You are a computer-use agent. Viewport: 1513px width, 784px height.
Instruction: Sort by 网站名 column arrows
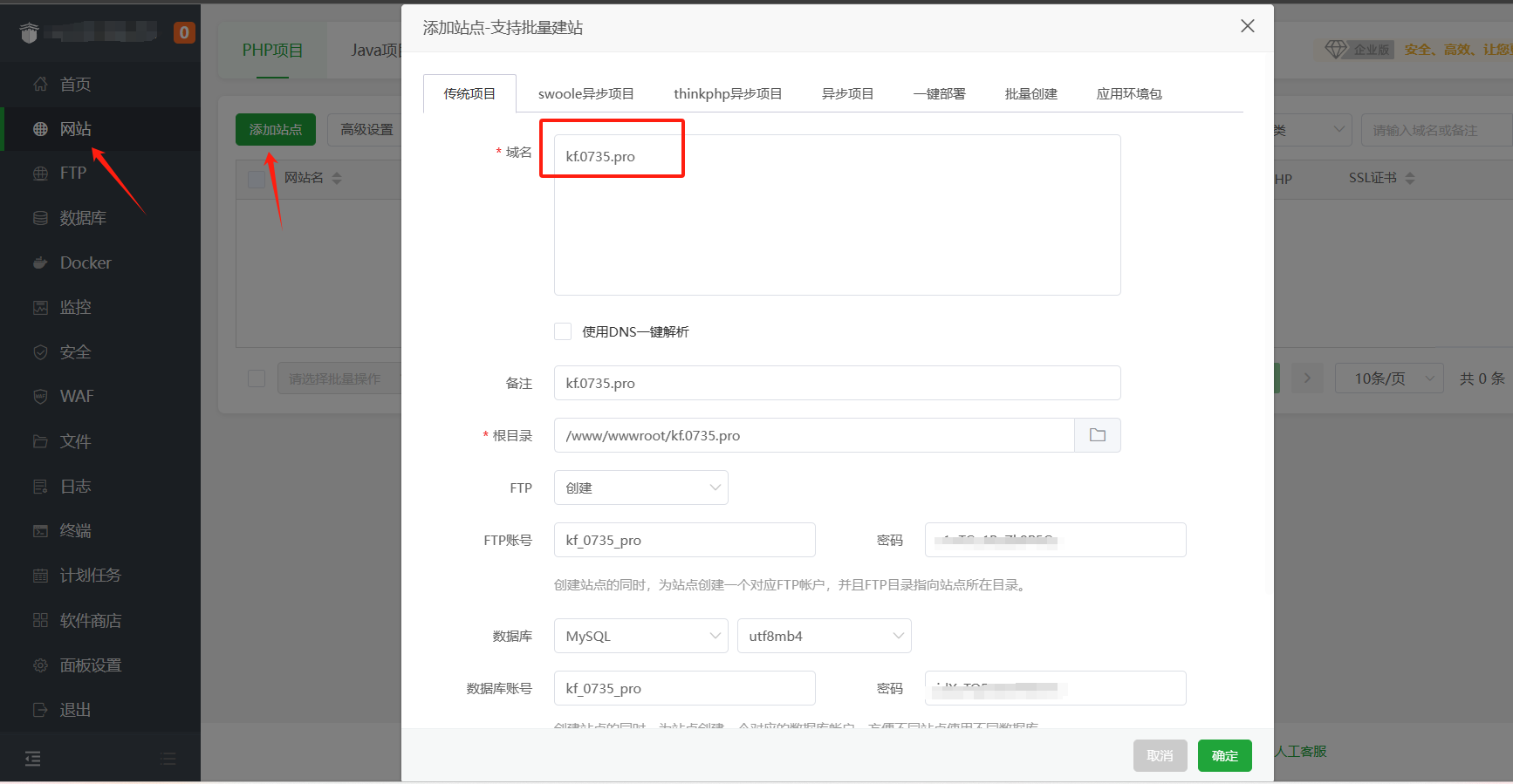pyautogui.click(x=337, y=178)
